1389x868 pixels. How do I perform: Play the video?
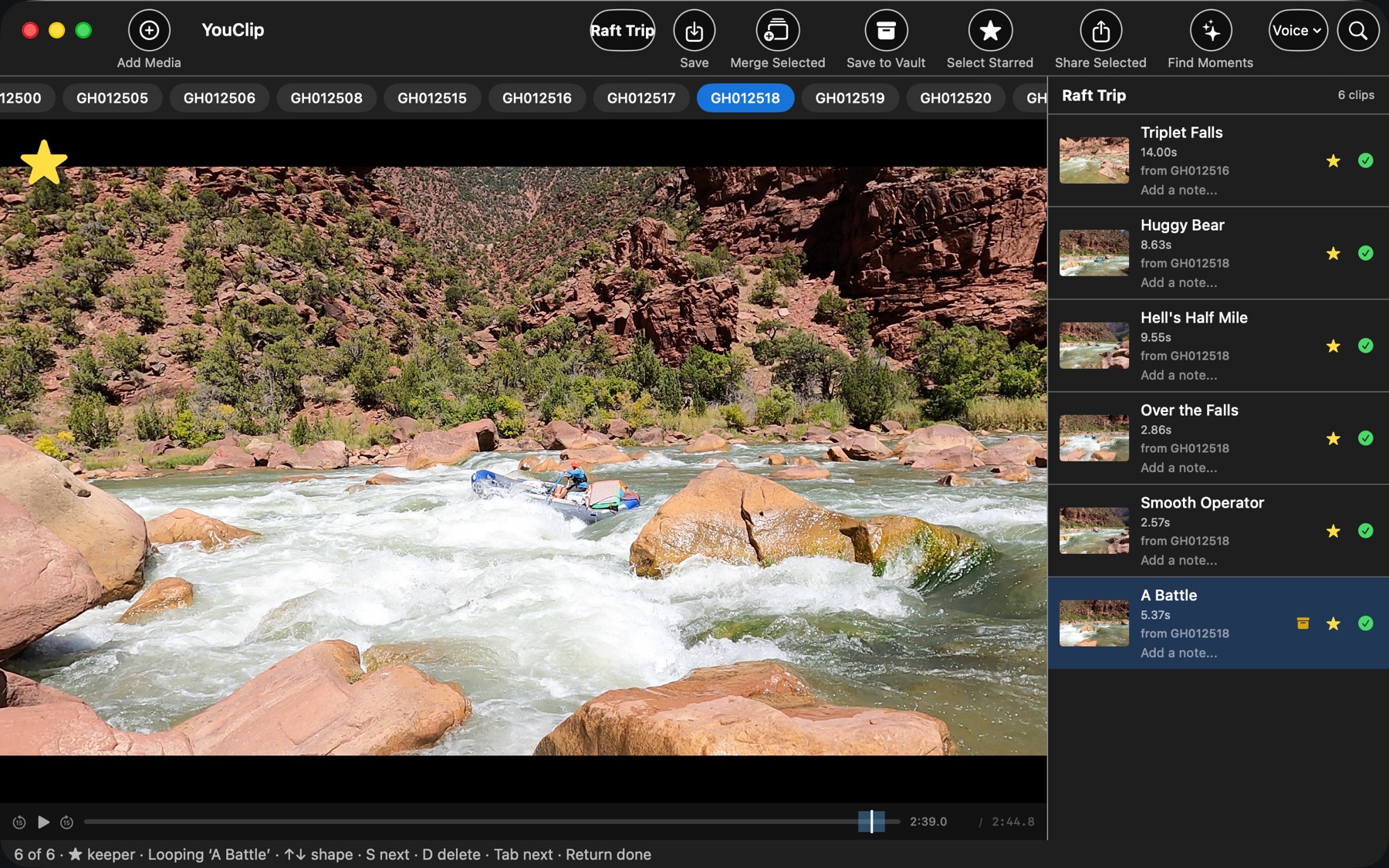click(x=43, y=822)
